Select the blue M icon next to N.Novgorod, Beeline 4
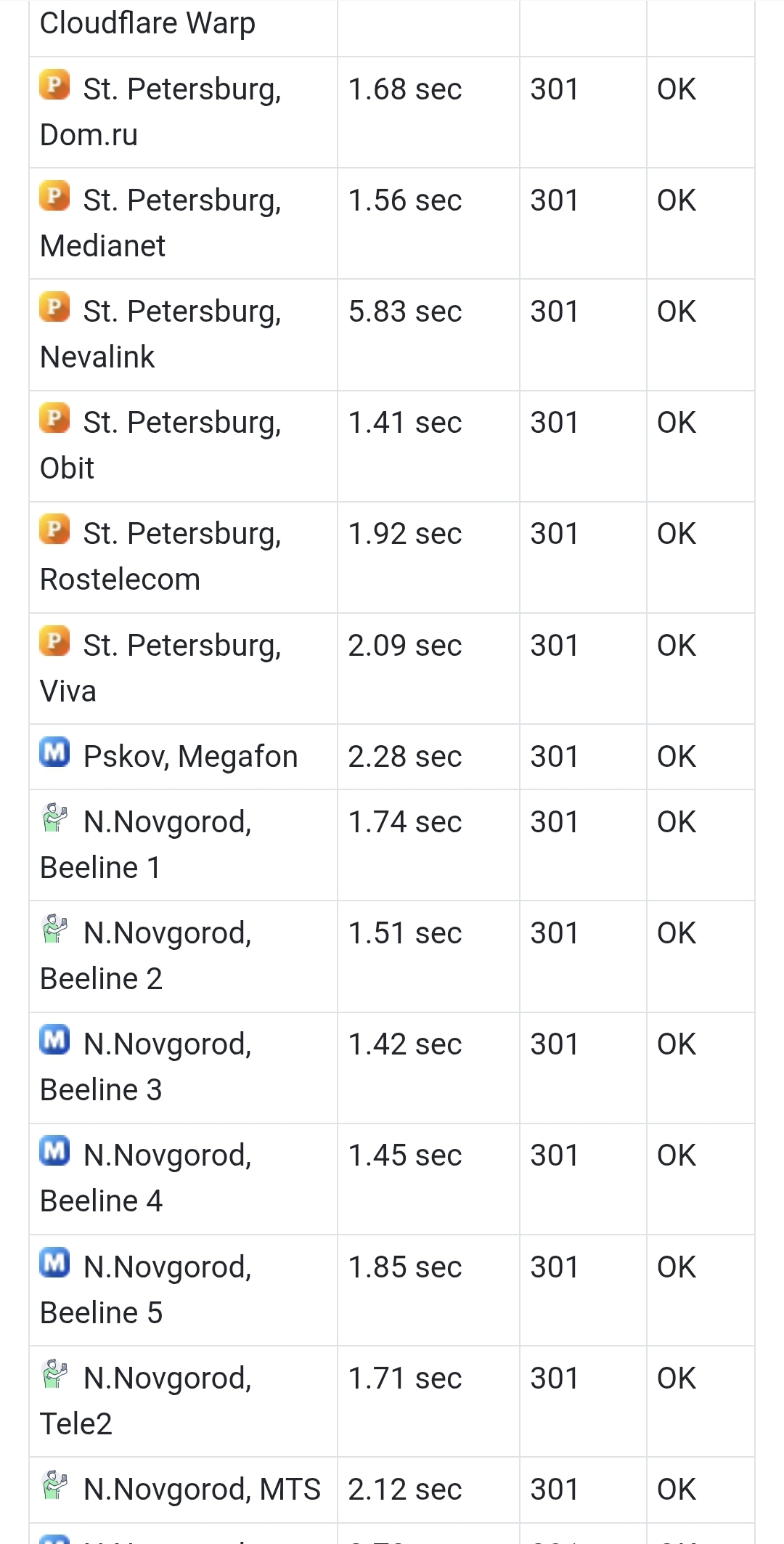 point(54,1150)
